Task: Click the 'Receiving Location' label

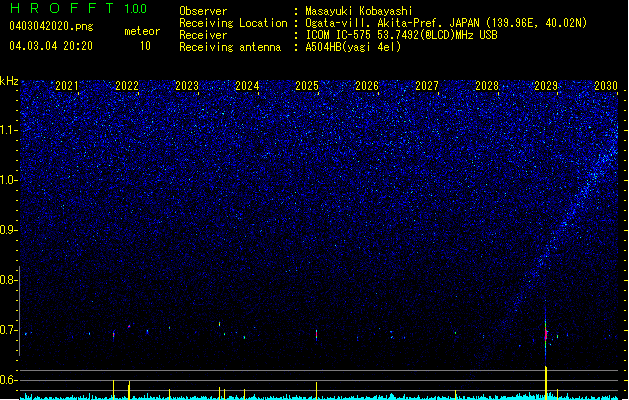Action: coord(233,23)
